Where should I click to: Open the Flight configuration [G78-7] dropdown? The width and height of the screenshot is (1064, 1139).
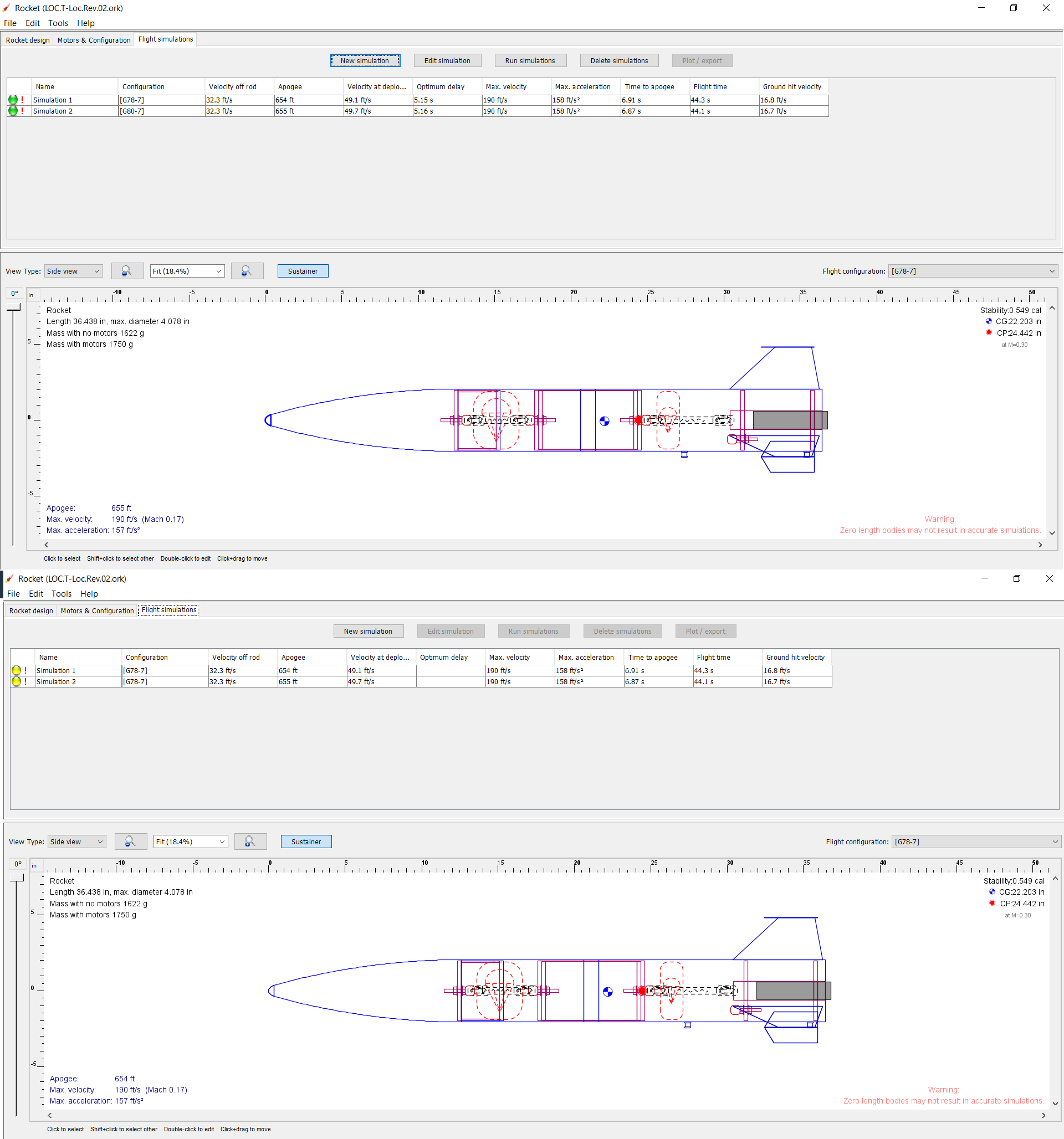coord(972,270)
